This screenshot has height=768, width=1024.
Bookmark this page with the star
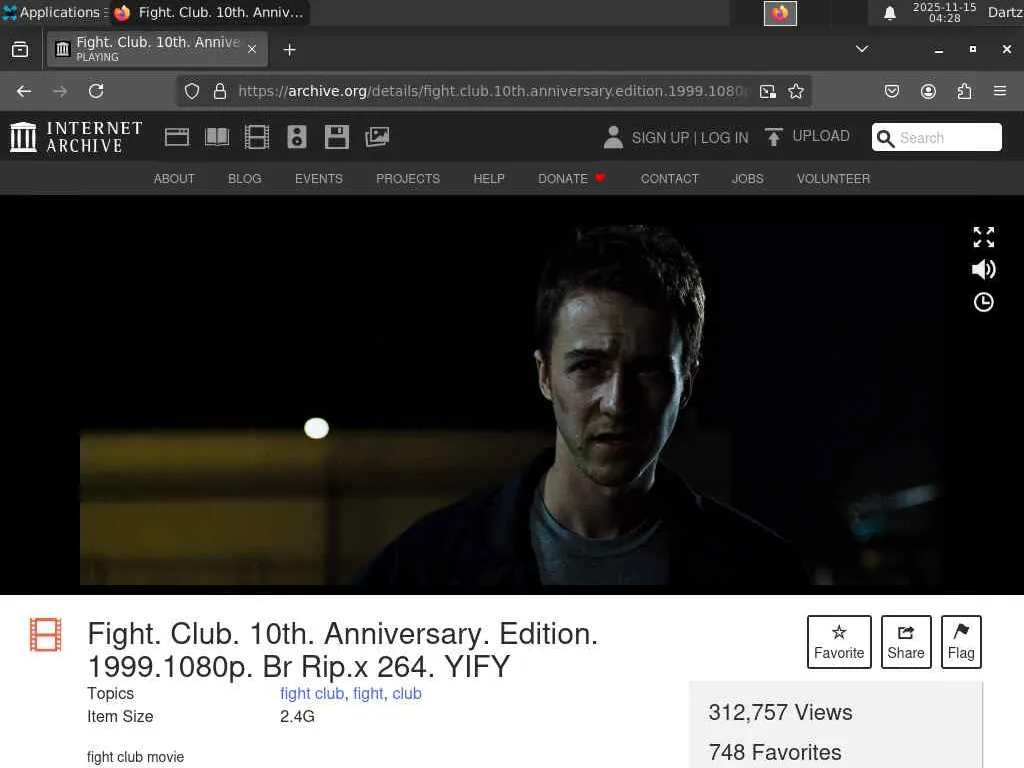click(795, 91)
